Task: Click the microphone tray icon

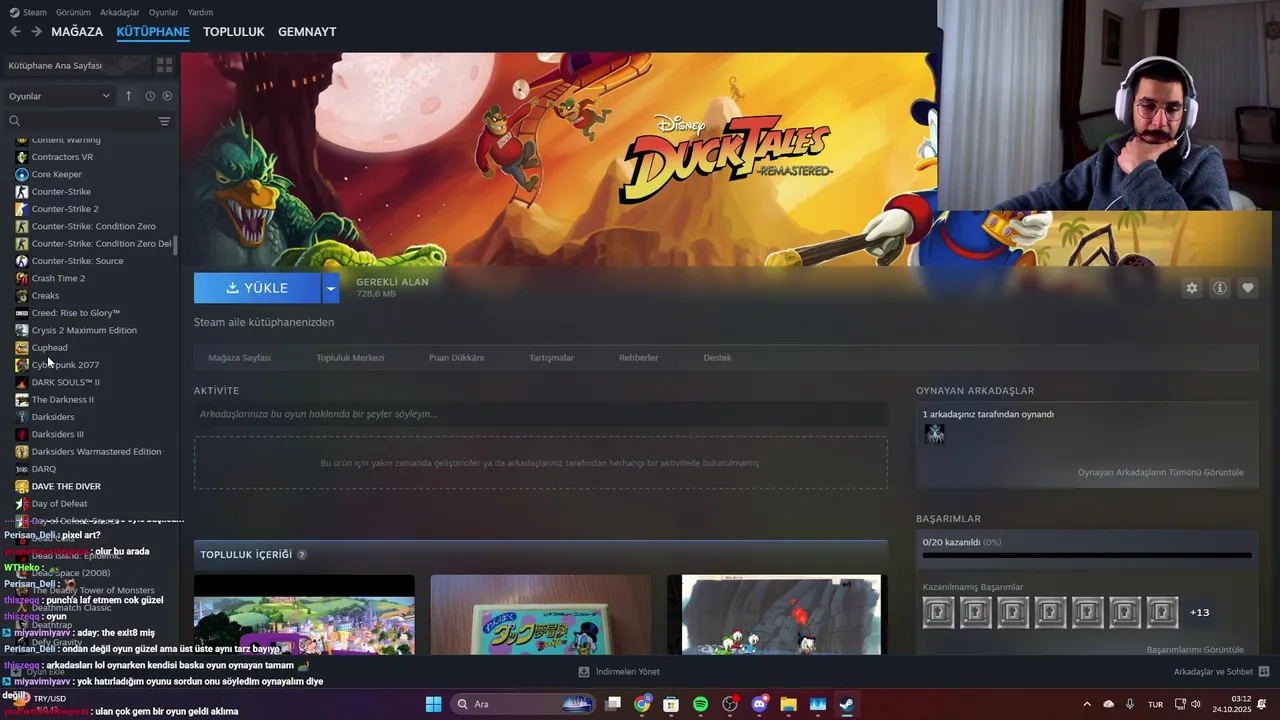Action: [x=1130, y=704]
